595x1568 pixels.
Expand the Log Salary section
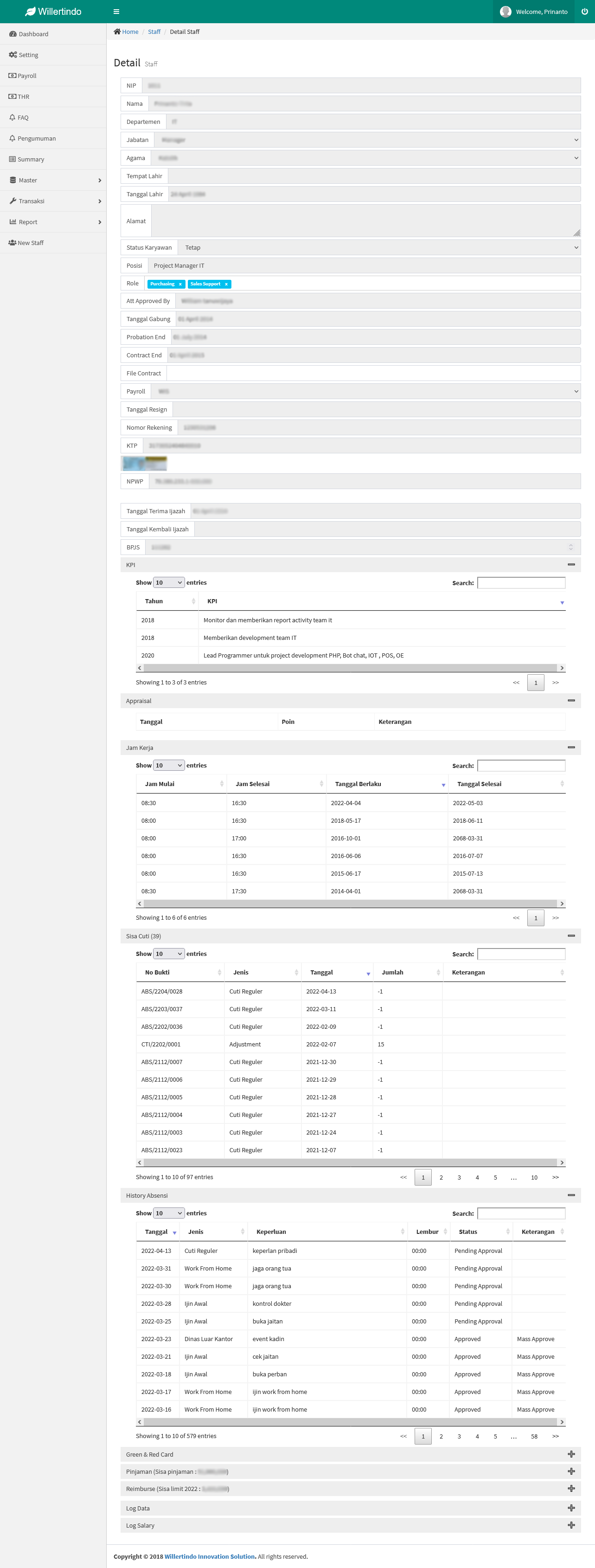pos(571,1525)
